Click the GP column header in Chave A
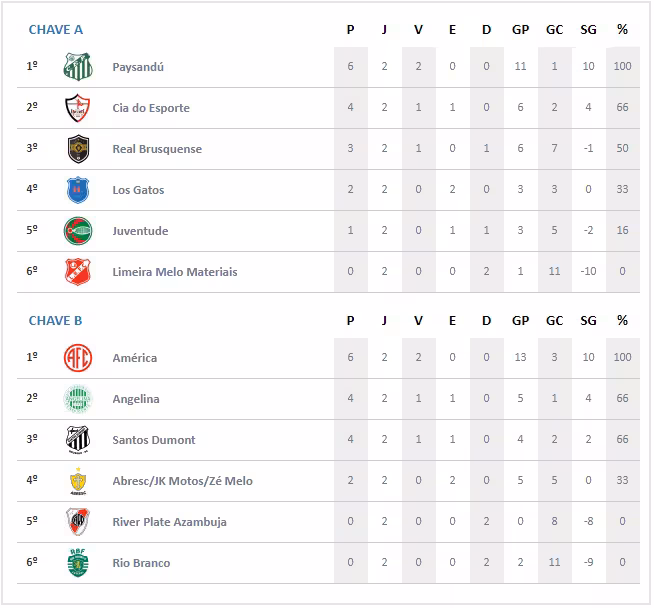Screen dimensions: 654x608 pyautogui.click(x=521, y=30)
